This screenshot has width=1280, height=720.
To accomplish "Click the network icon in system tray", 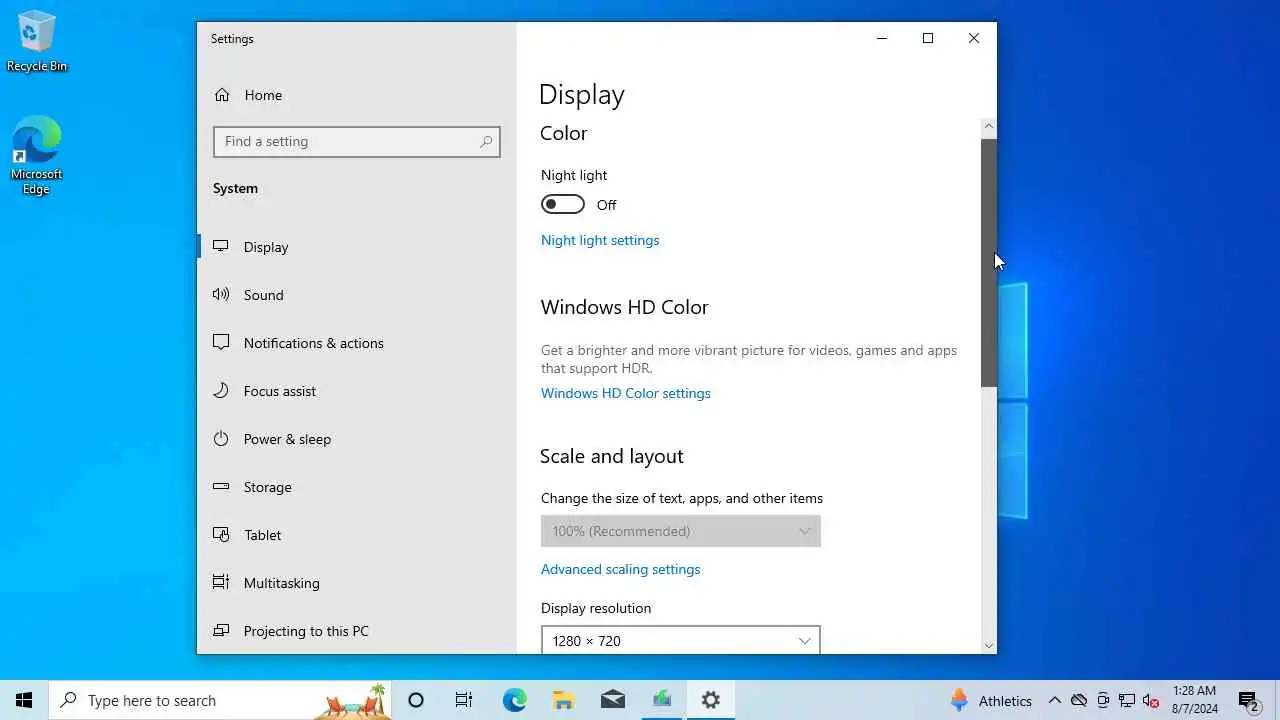I will pyautogui.click(x=1127, y=700).
